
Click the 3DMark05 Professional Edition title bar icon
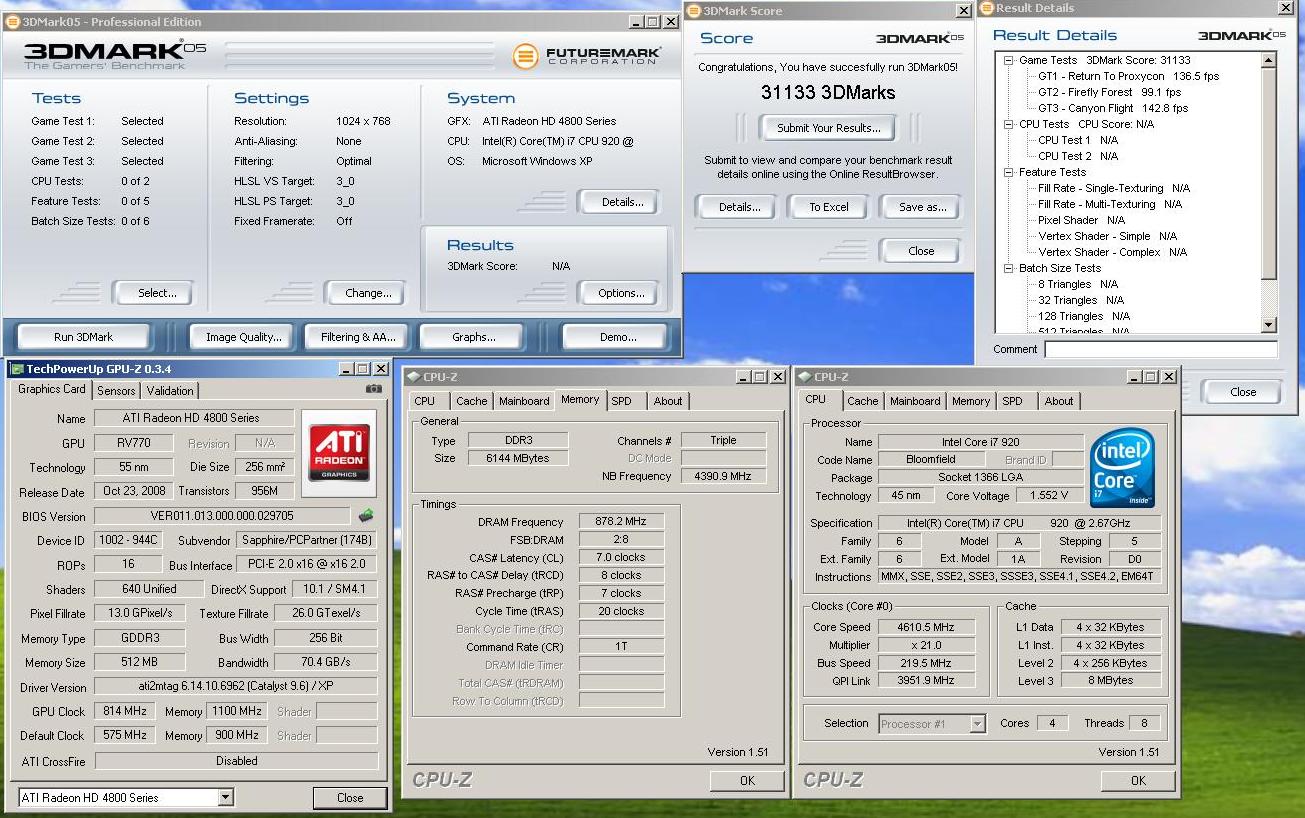pyautogui.click(x=13, y=22)
